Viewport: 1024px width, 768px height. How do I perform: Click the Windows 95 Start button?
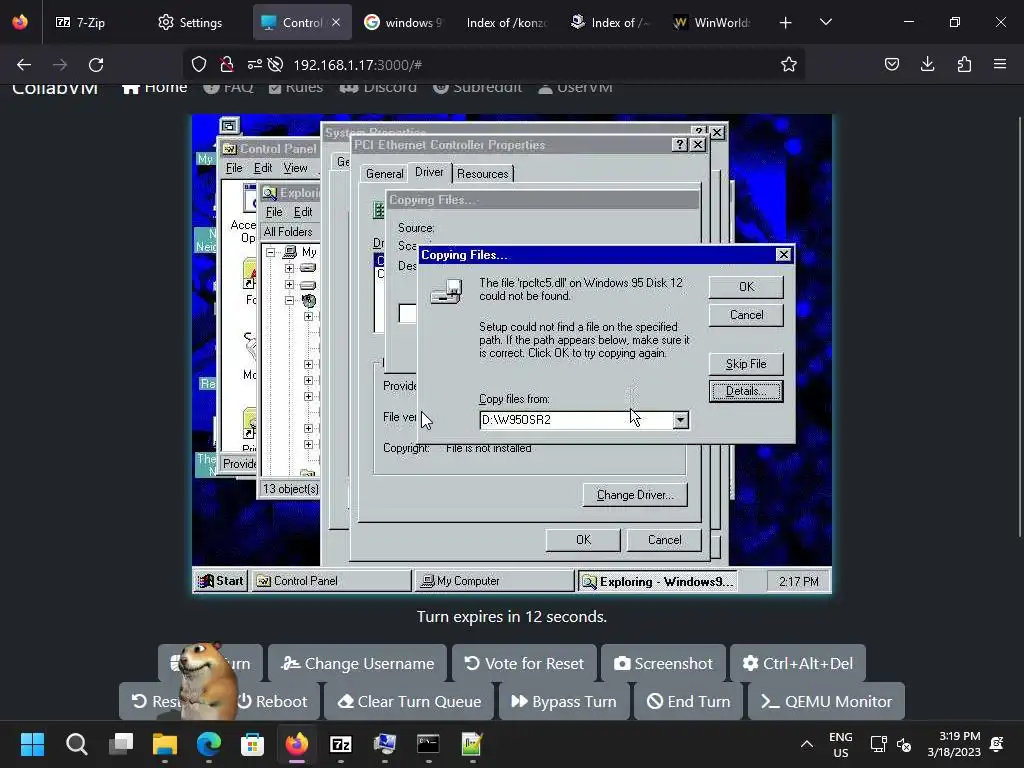221,581
